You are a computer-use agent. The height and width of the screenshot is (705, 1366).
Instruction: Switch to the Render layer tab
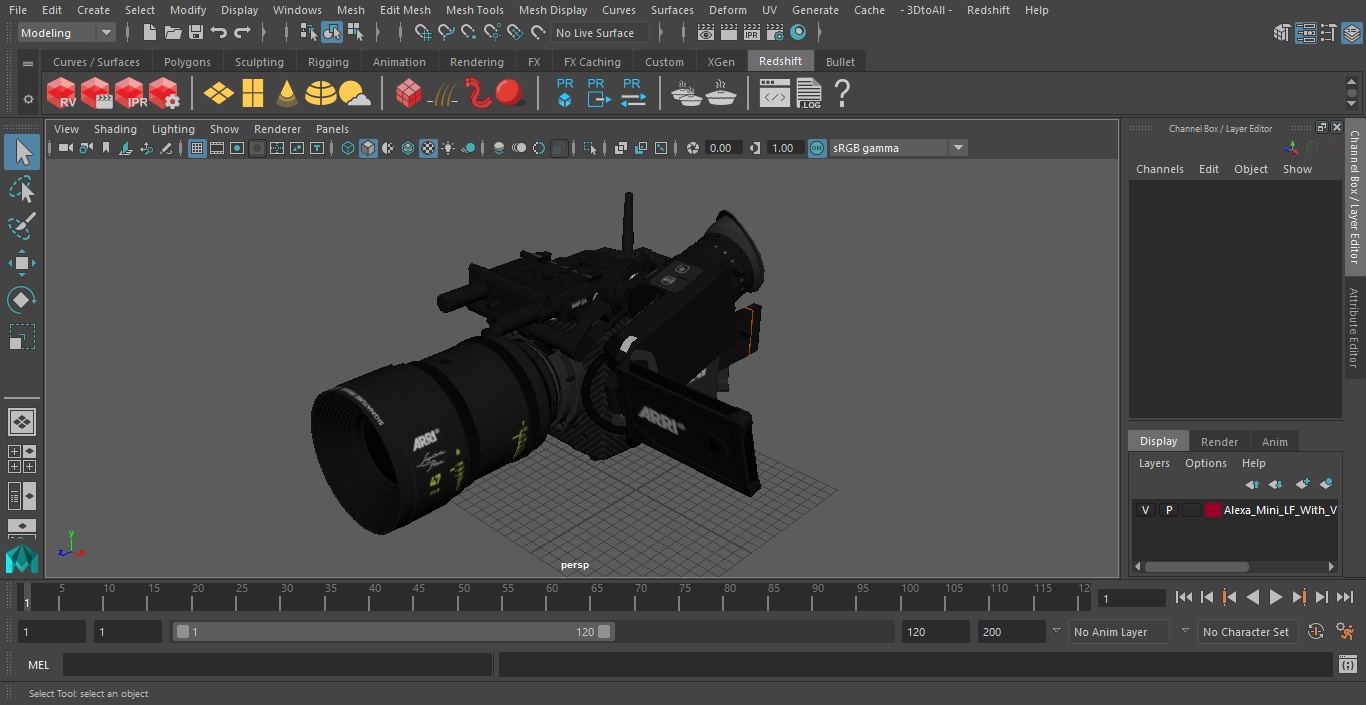click(1219, 442)
